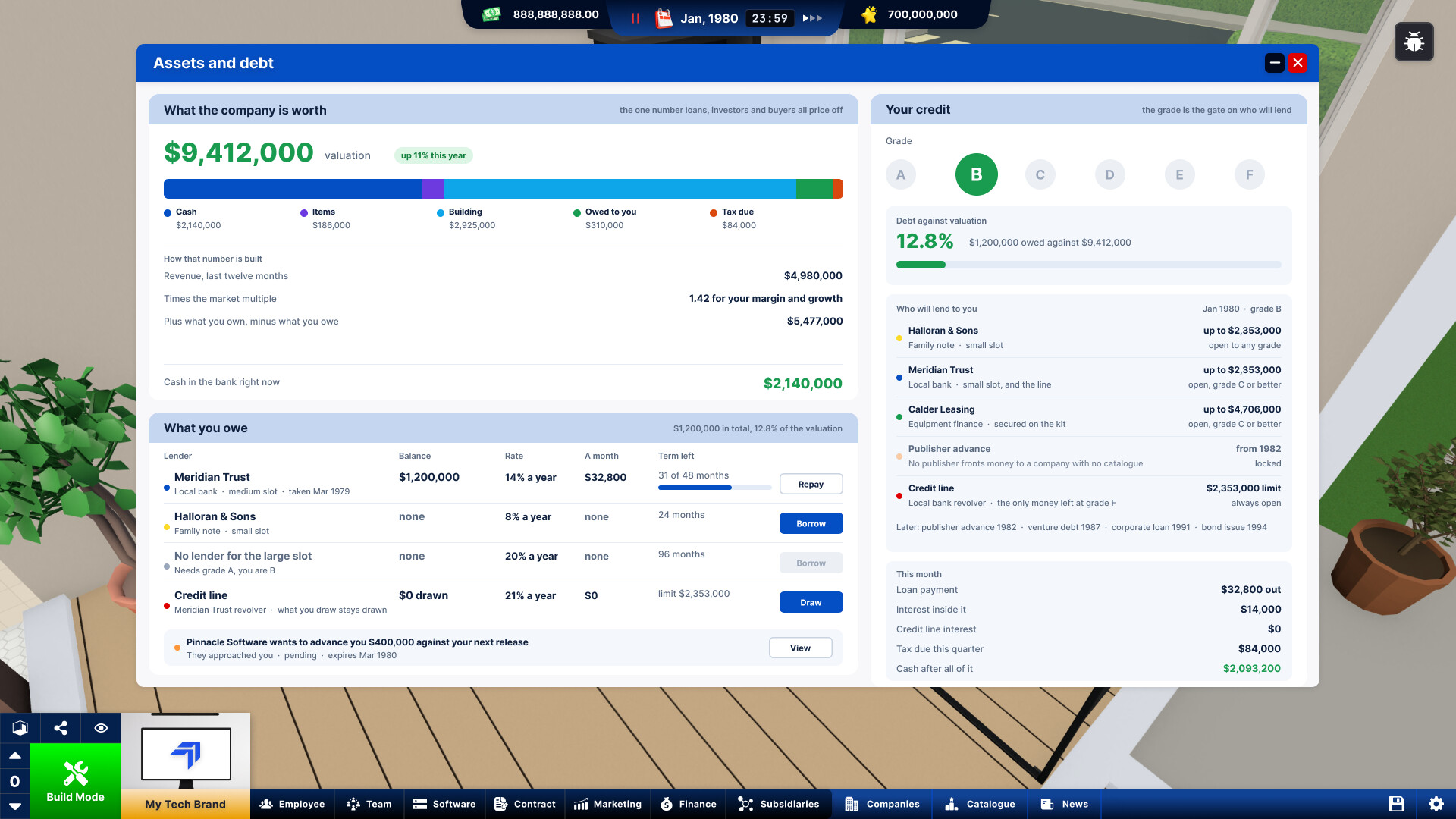Click the Cash segment of the valuation bar
Screen dimensions: 1456x819
click(x=293, y=189)
